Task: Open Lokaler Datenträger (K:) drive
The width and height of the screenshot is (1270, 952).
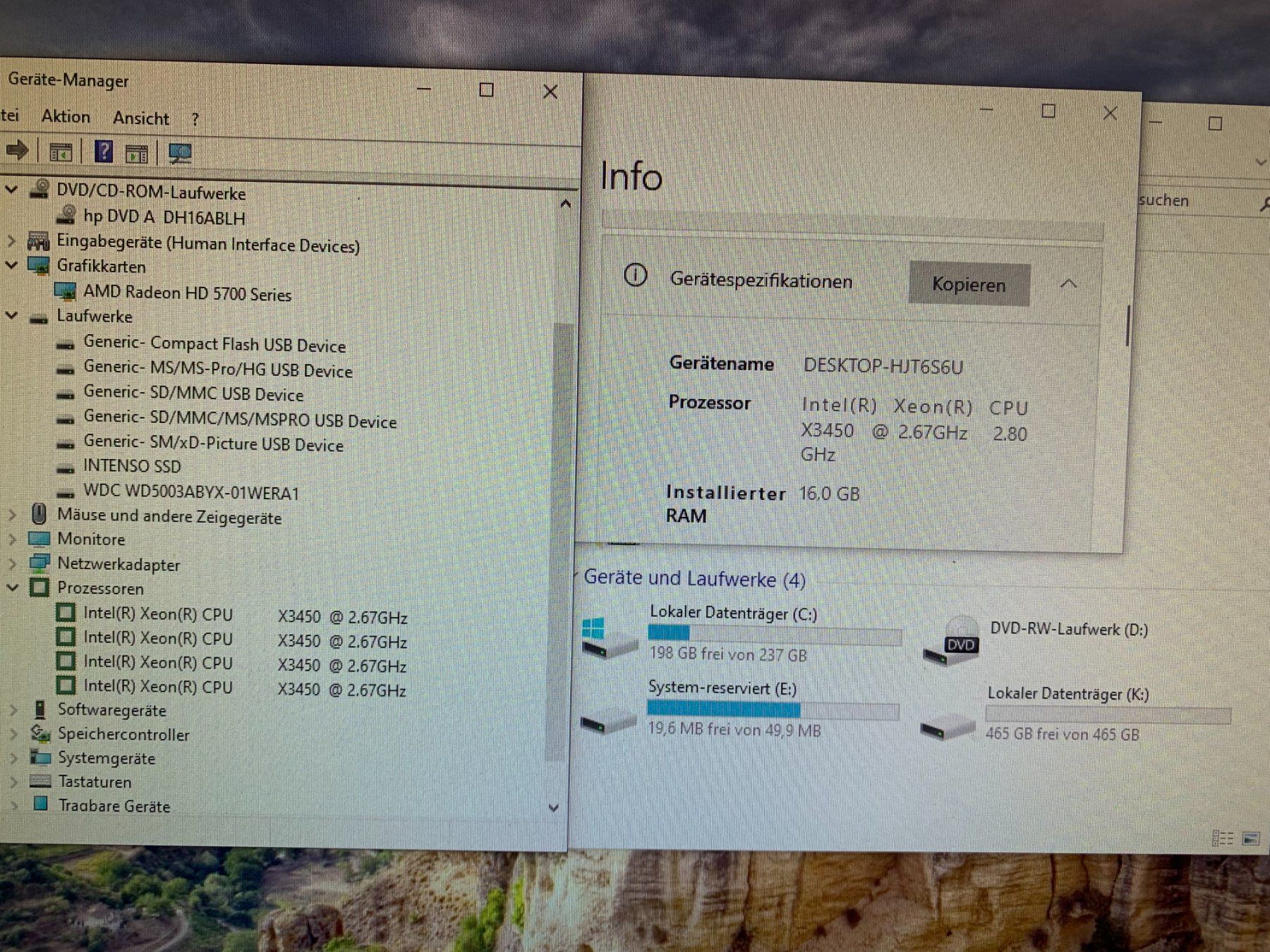Action: click(x=1075, y=714)
